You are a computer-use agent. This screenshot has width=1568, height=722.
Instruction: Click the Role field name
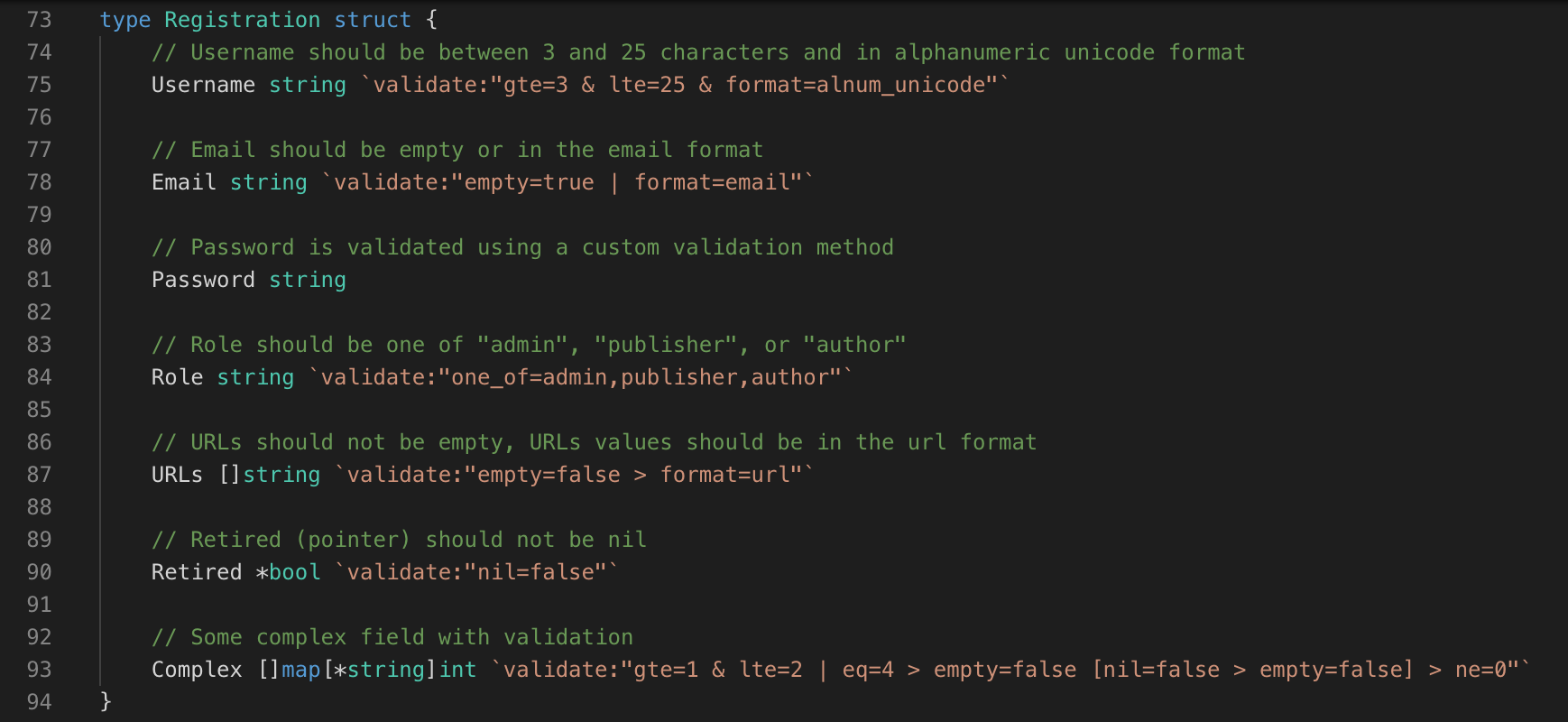click(x=177, y=377)
